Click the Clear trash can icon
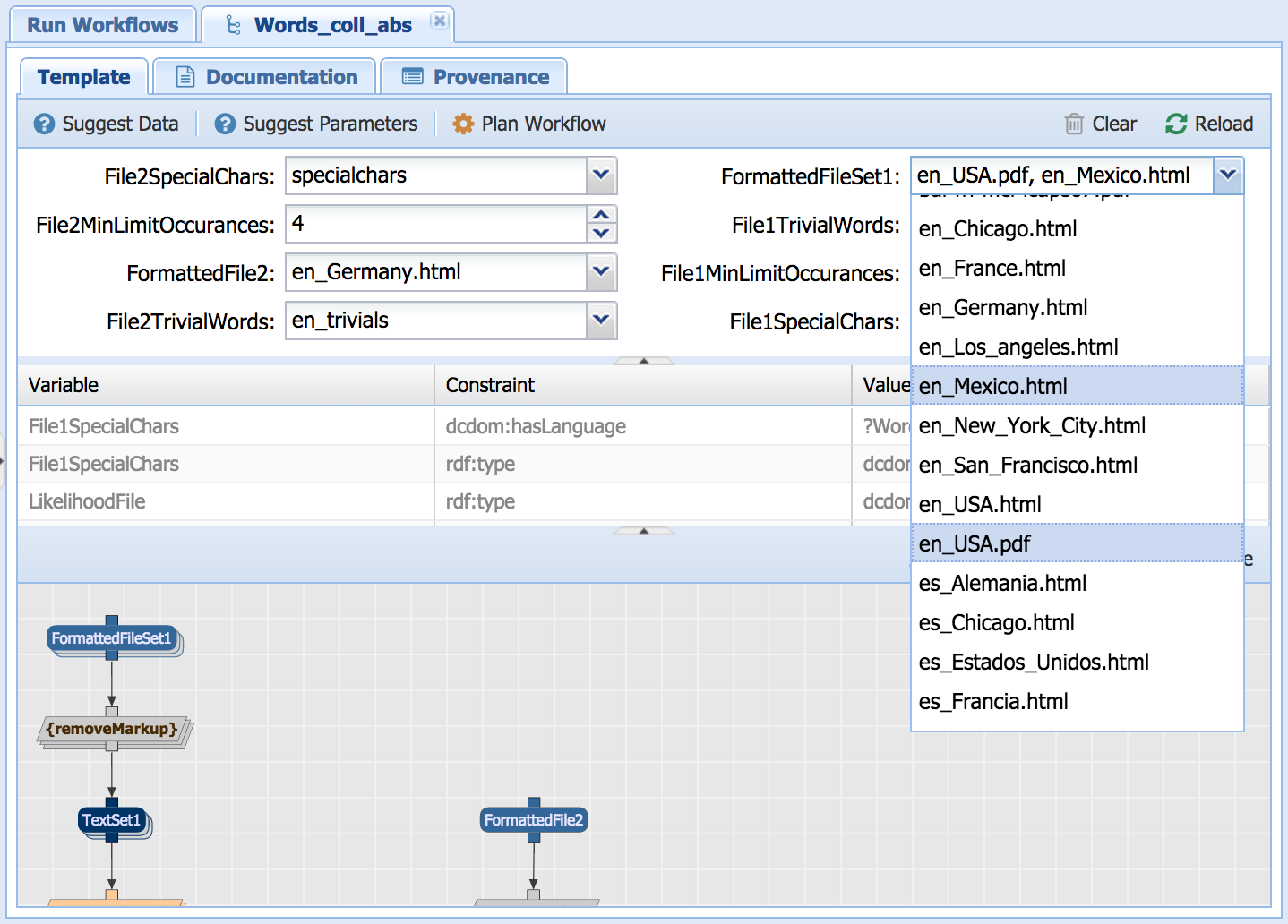 coord(1074,124)
